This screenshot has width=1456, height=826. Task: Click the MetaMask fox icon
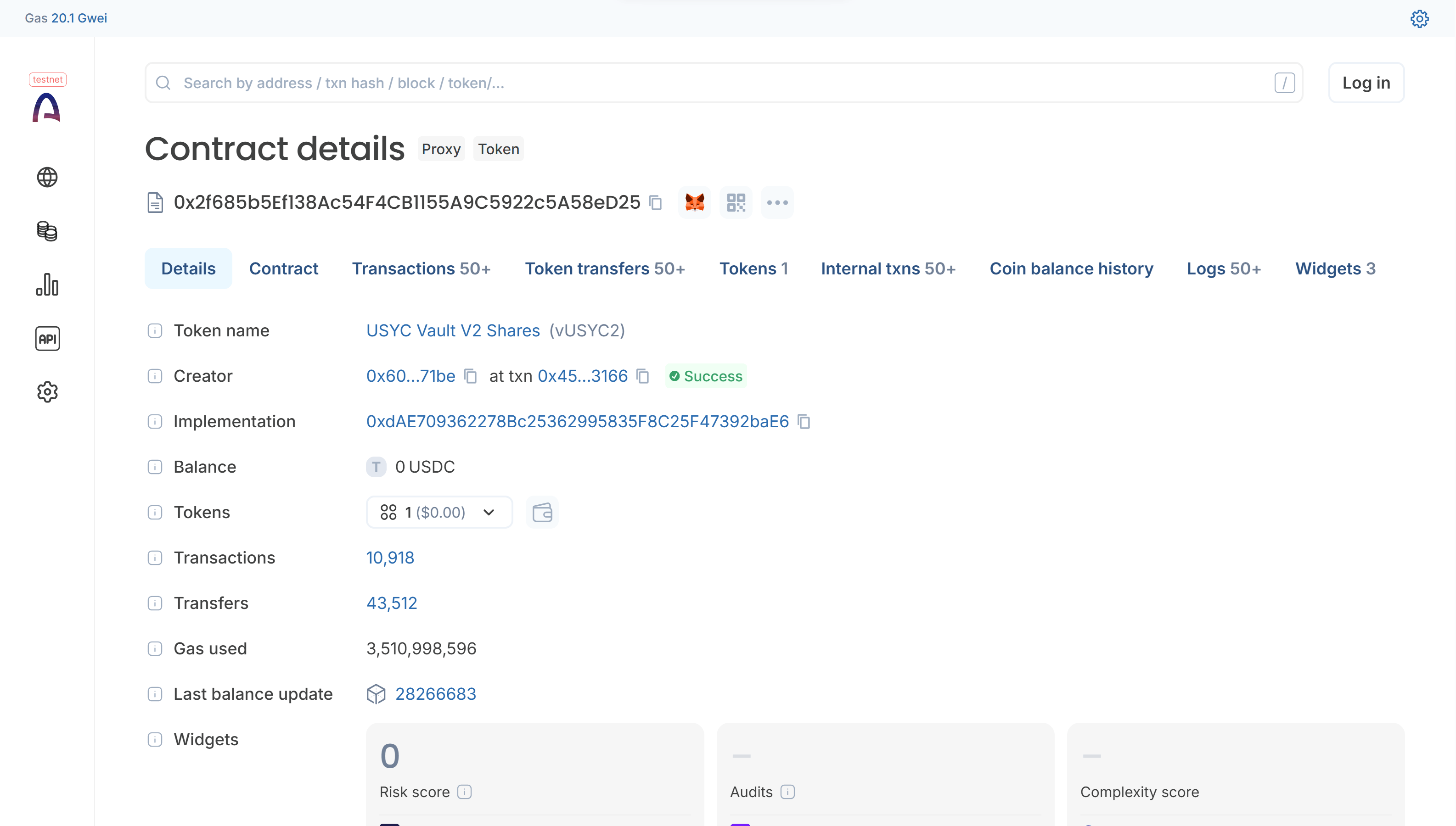(x=694, y=202)
